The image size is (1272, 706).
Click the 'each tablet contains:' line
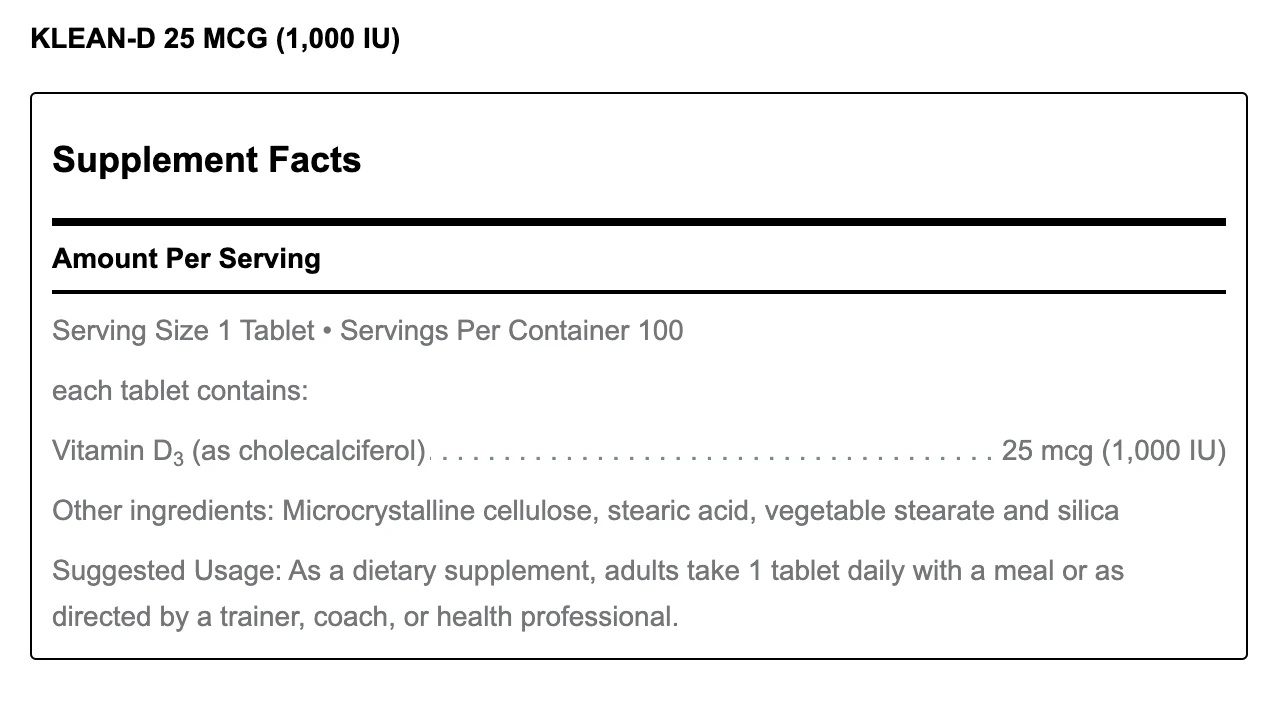180,391
